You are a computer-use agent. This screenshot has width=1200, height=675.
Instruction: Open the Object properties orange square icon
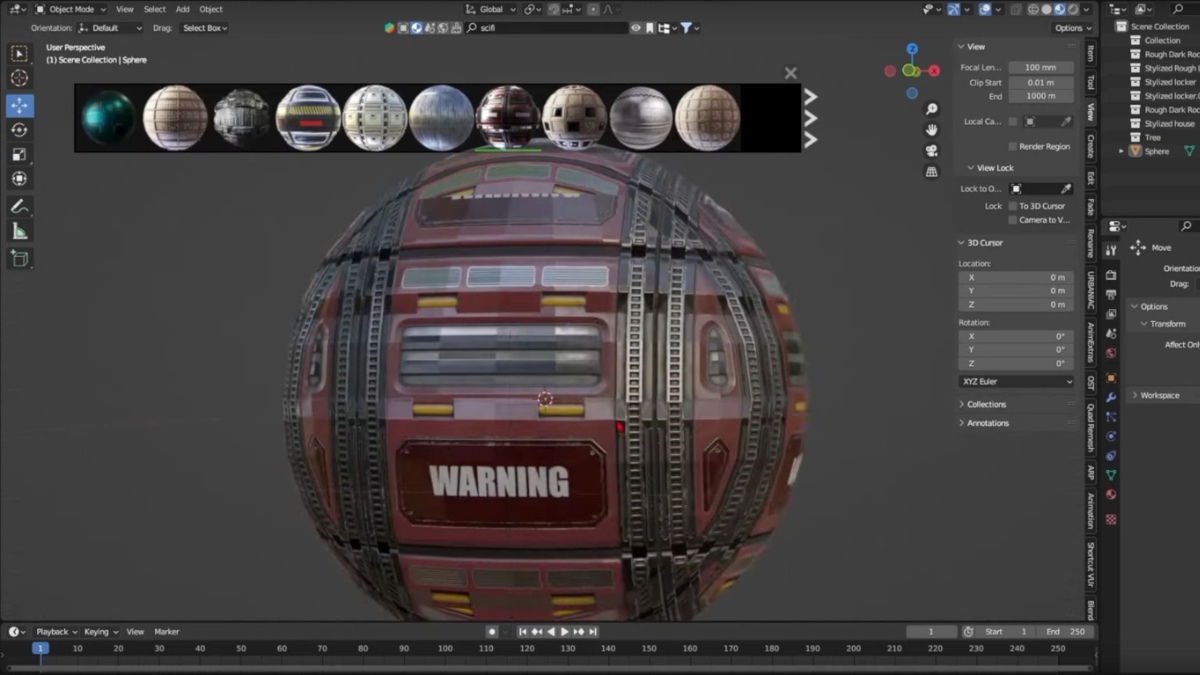pyautogui.click(x=1111, y=377)
